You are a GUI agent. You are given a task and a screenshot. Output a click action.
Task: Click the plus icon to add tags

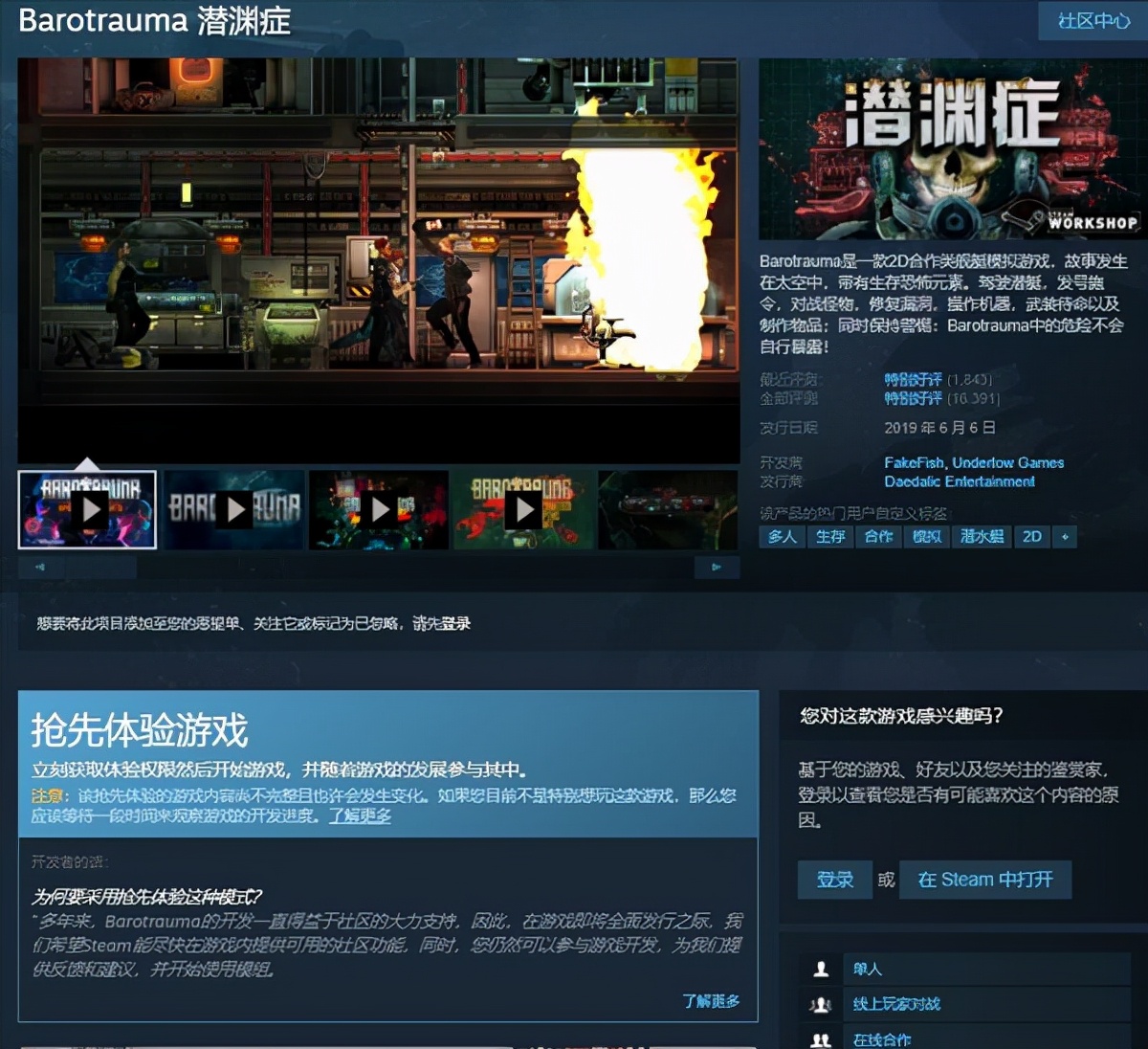[1065, 537]
